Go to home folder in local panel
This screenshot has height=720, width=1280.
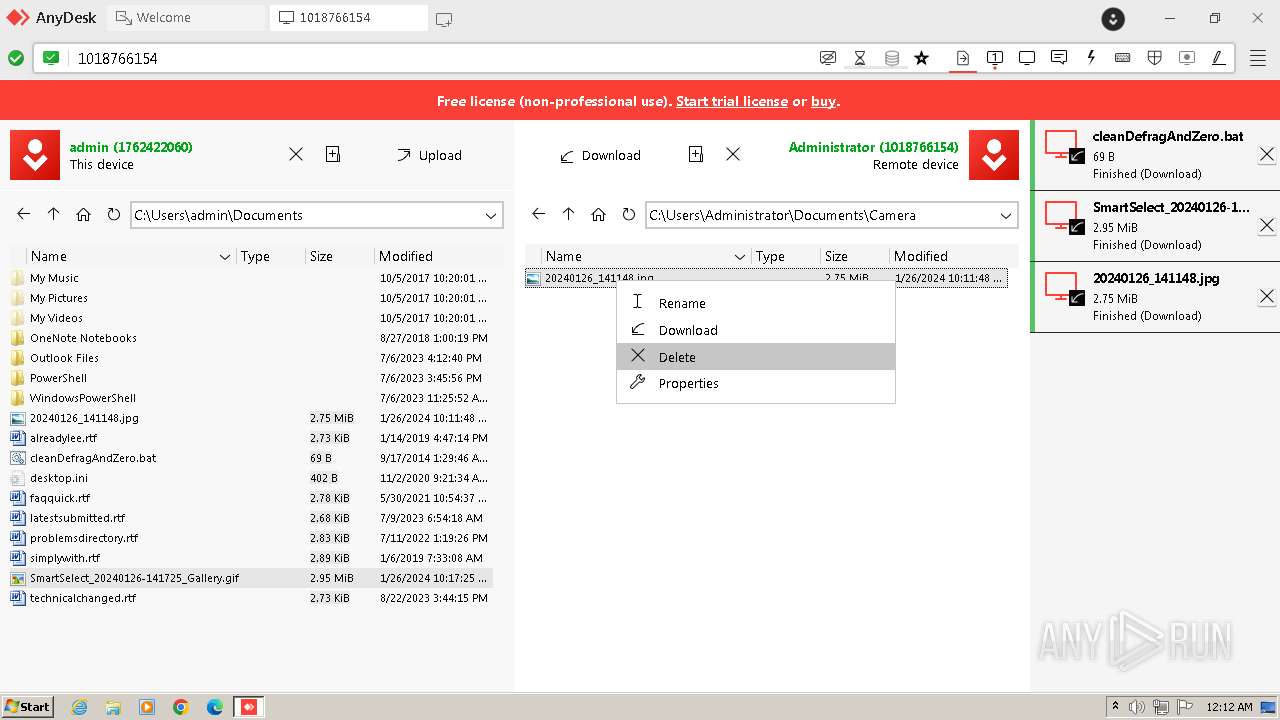tap(84, 214)
